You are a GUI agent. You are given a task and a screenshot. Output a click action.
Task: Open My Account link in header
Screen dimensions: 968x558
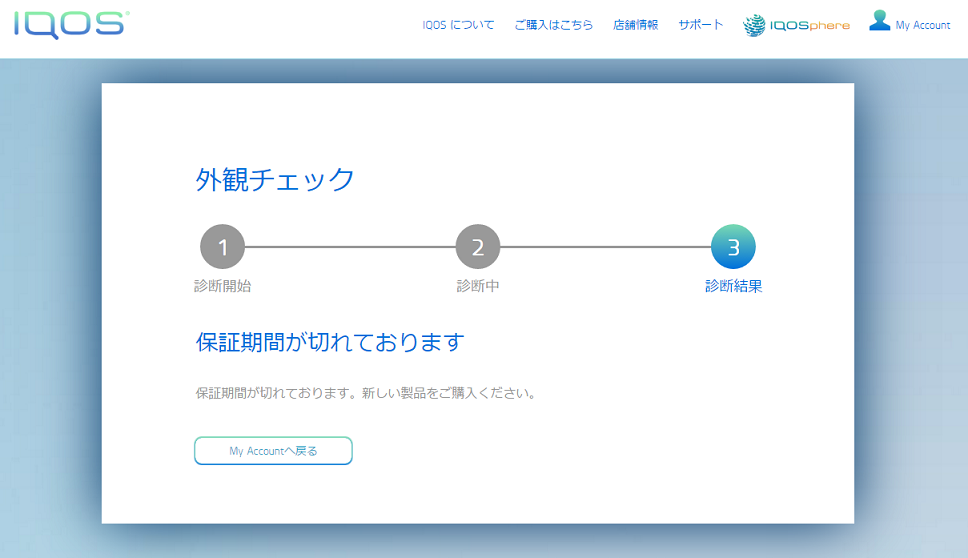[x=923, y=25]
